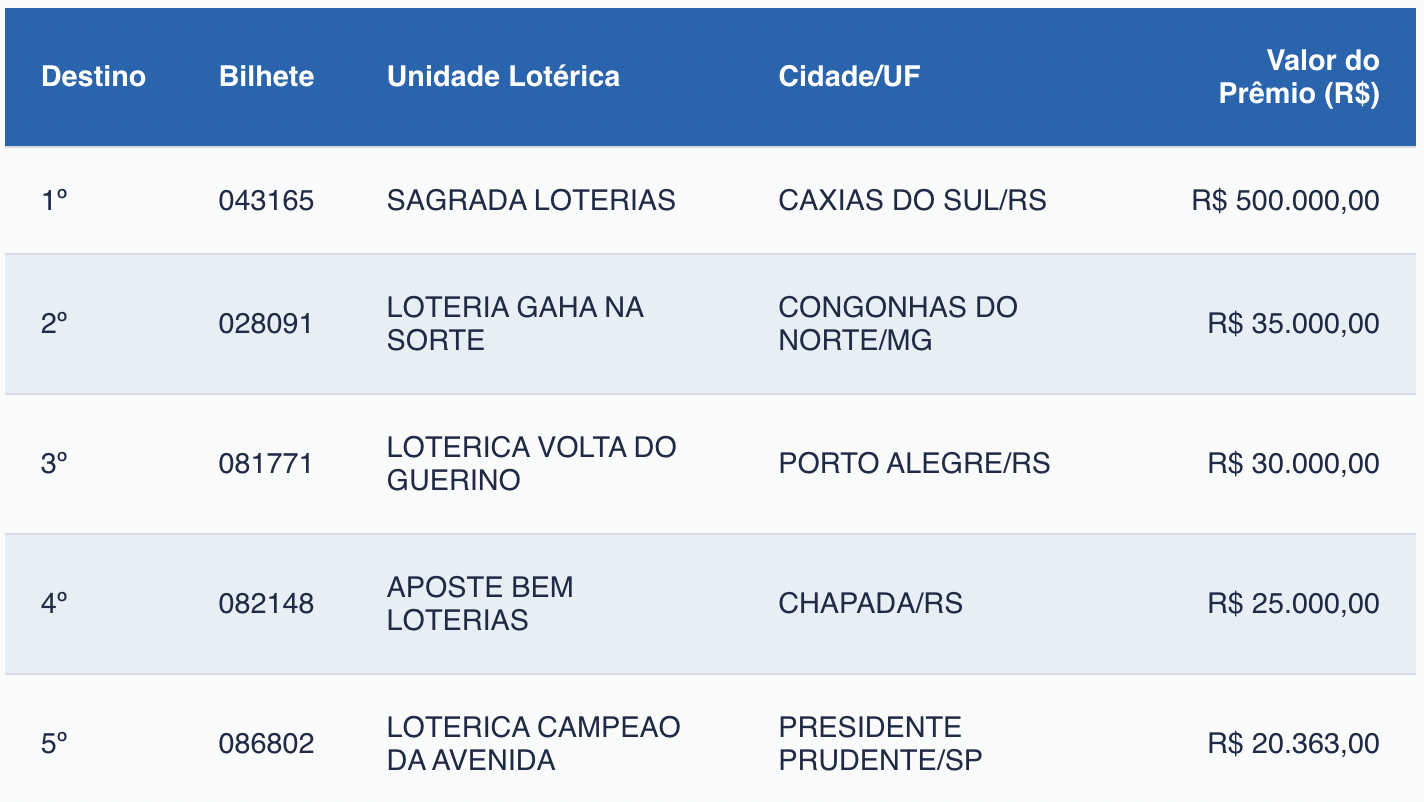Click the Cidade/UF column header
The width and height of the screenshot is (1424, 802).
tap(849, 77)
